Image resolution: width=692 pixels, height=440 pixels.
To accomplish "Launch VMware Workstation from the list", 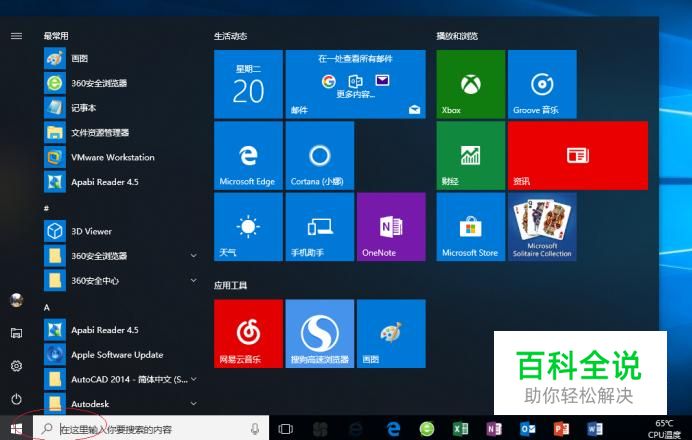I will 121,157.
